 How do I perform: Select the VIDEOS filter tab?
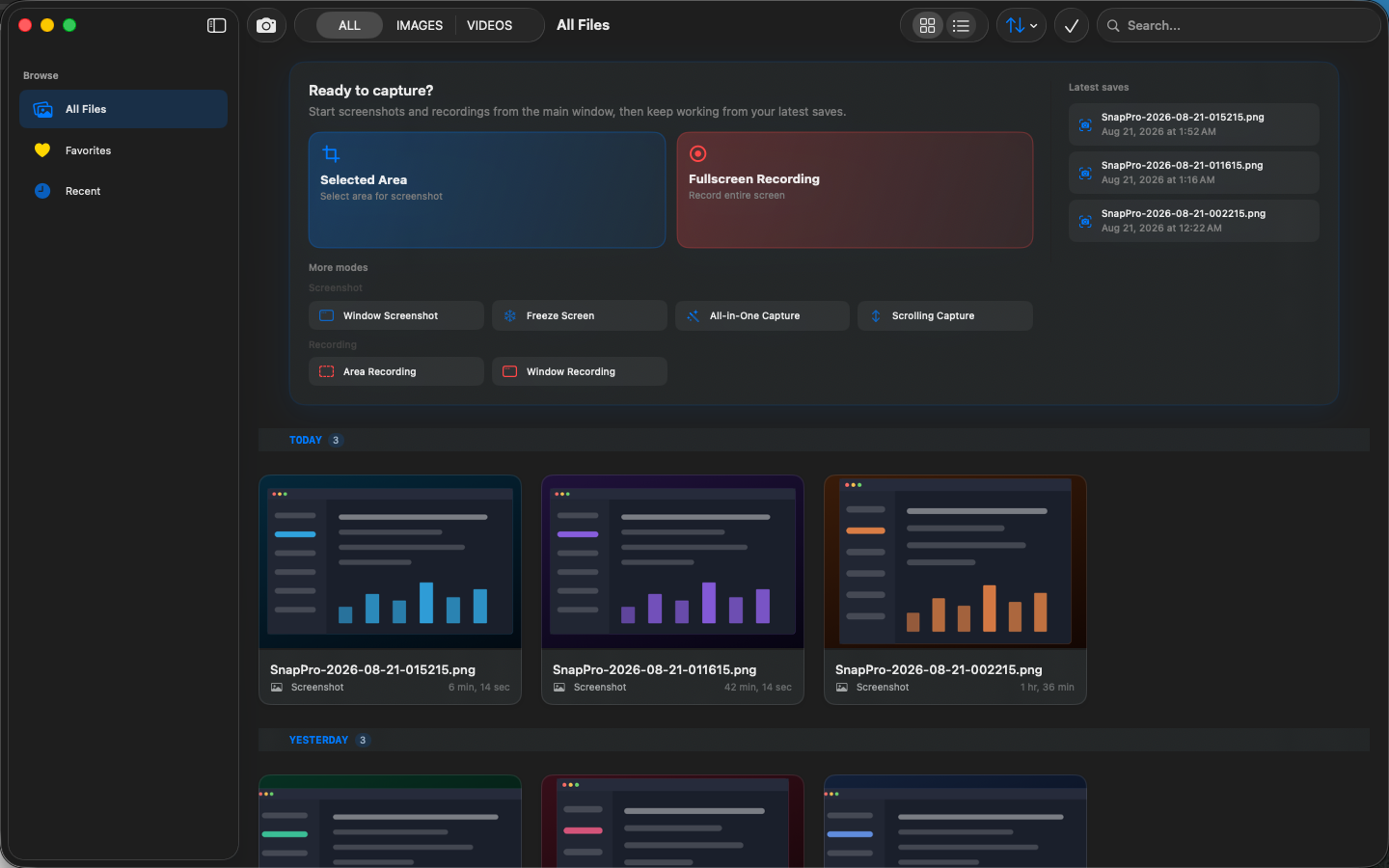(x=490, y=26)
